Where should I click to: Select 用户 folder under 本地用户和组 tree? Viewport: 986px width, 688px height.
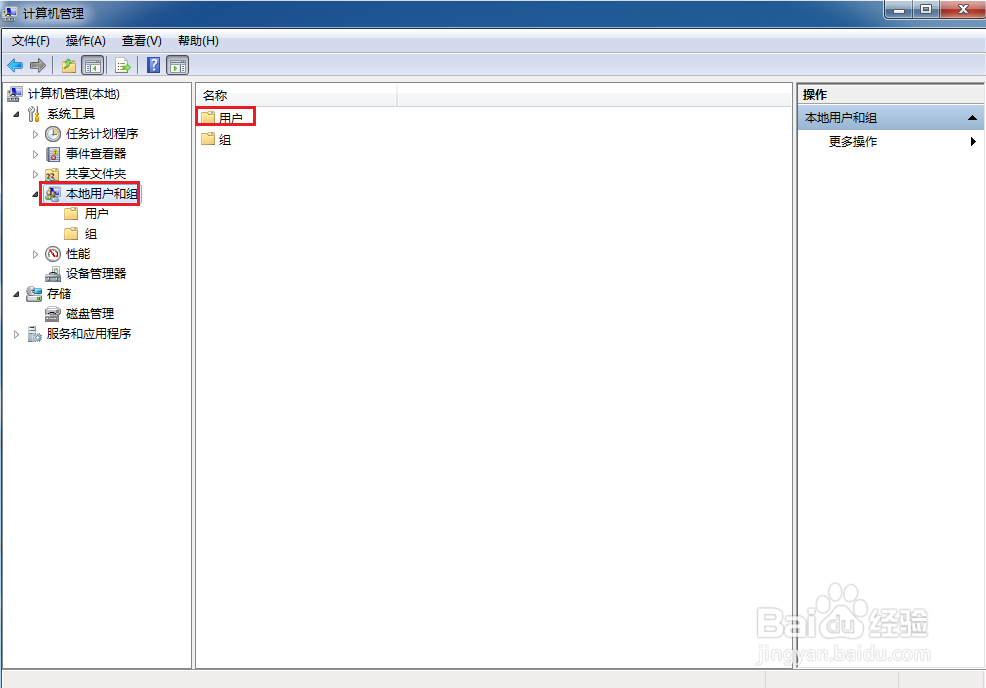click(96, 214)
